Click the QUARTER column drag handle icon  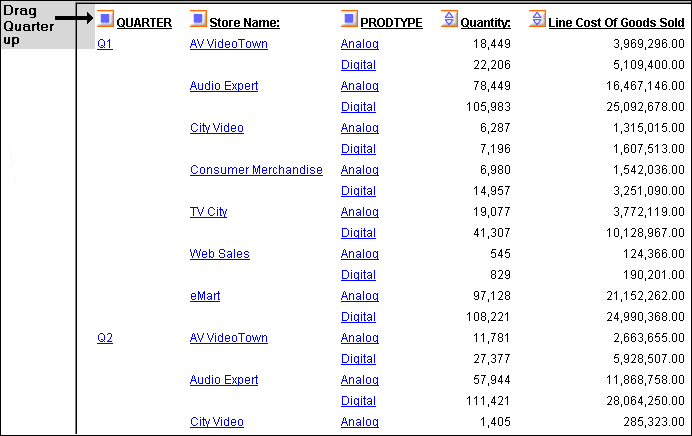(105, 19)
